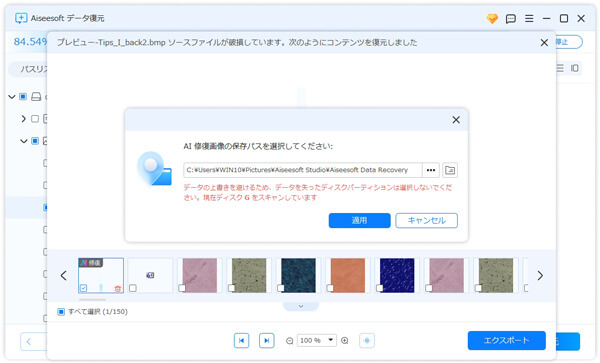600x363 pixels.
Task: Expand the second collapsed tree node
Action: coord(24,119)
